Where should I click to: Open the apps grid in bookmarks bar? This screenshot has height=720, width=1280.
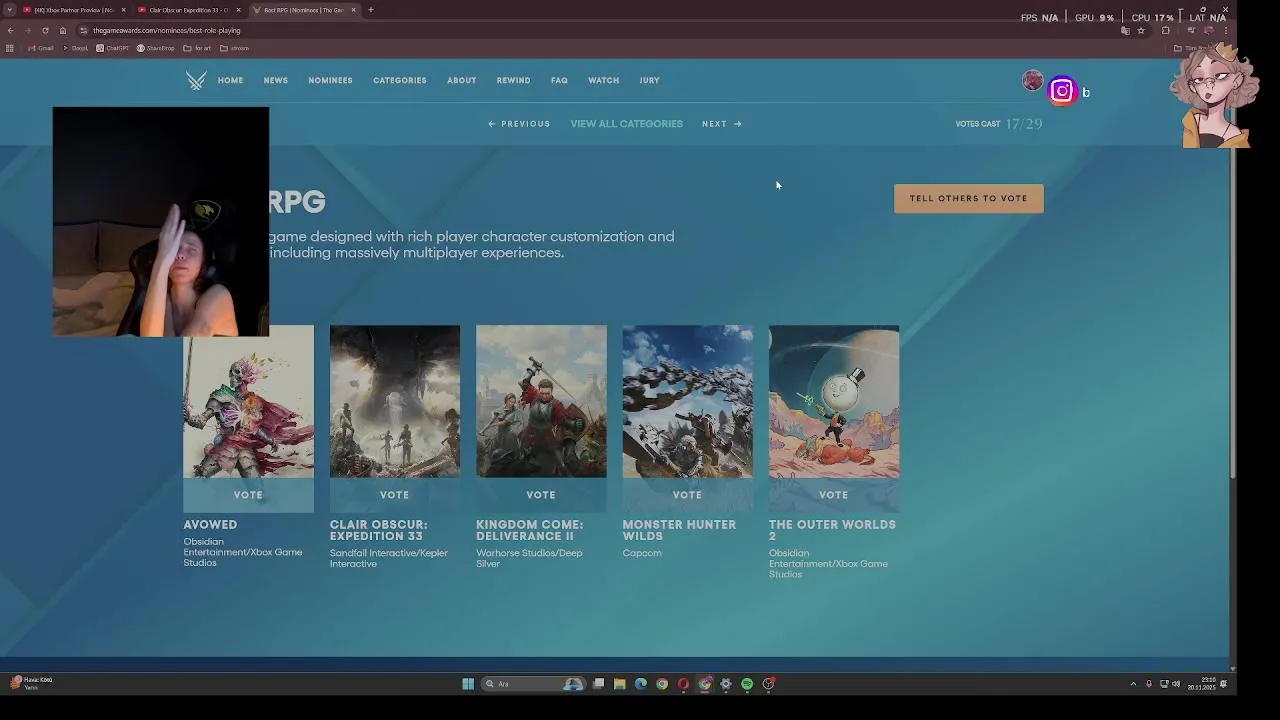(10, 48)
